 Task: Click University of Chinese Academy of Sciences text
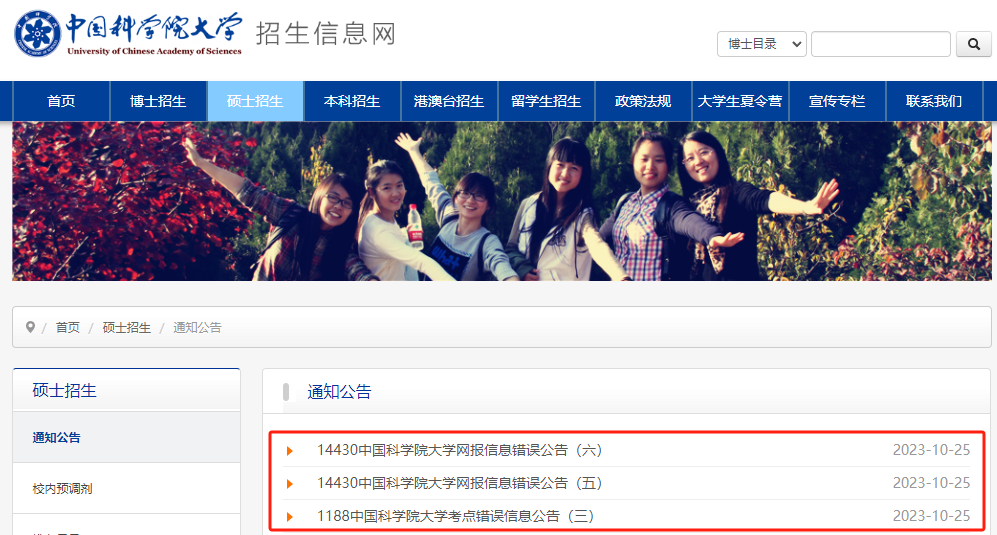155,52
